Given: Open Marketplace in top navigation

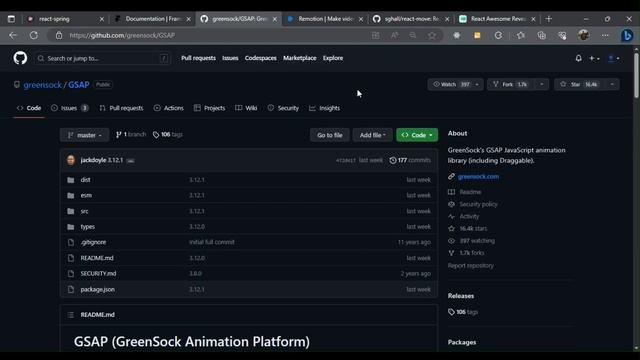Looking at the screenshot, I should click(x=300, y=58).
